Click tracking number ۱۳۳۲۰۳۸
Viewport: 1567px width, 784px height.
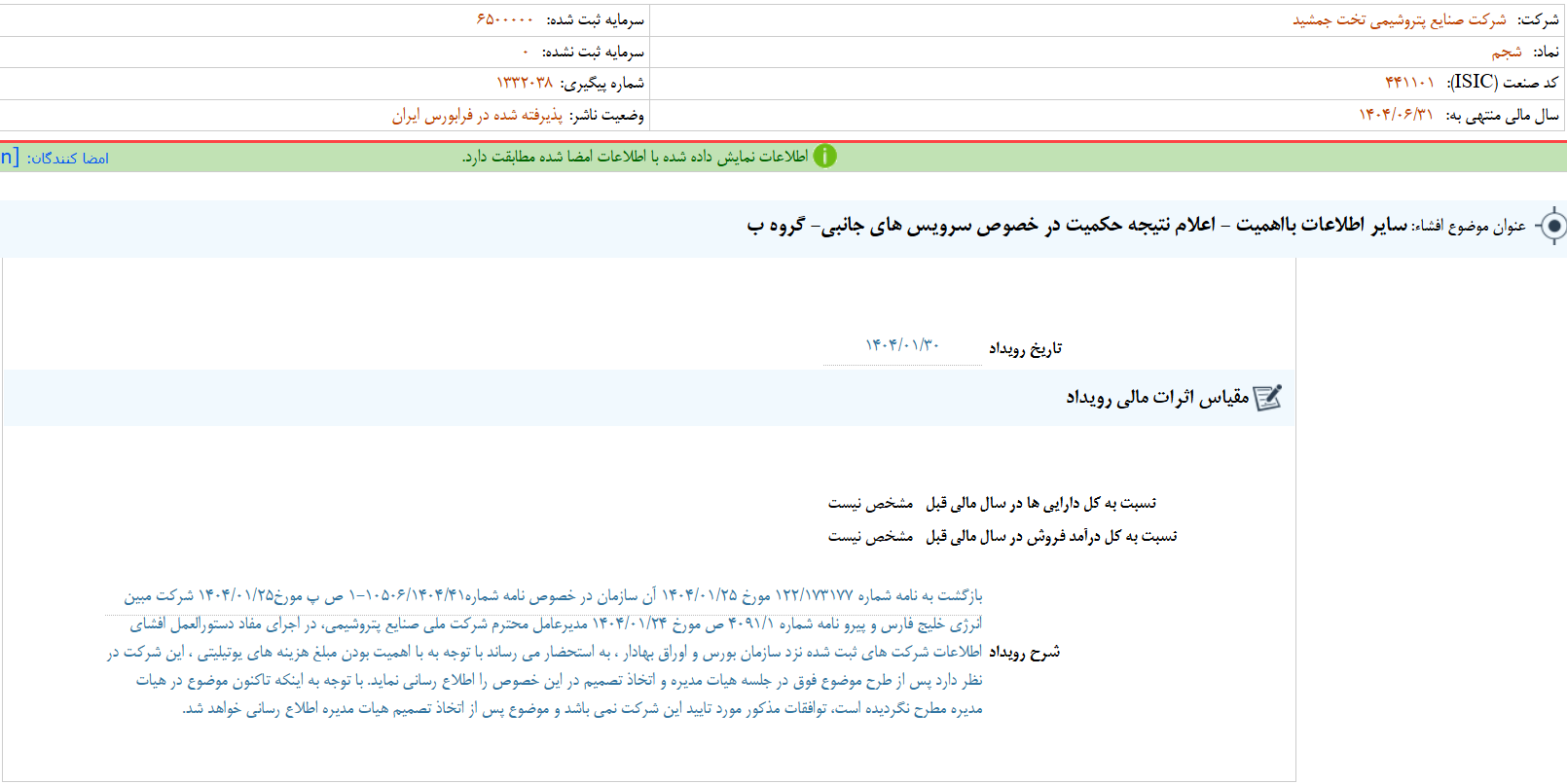[525, 83]
